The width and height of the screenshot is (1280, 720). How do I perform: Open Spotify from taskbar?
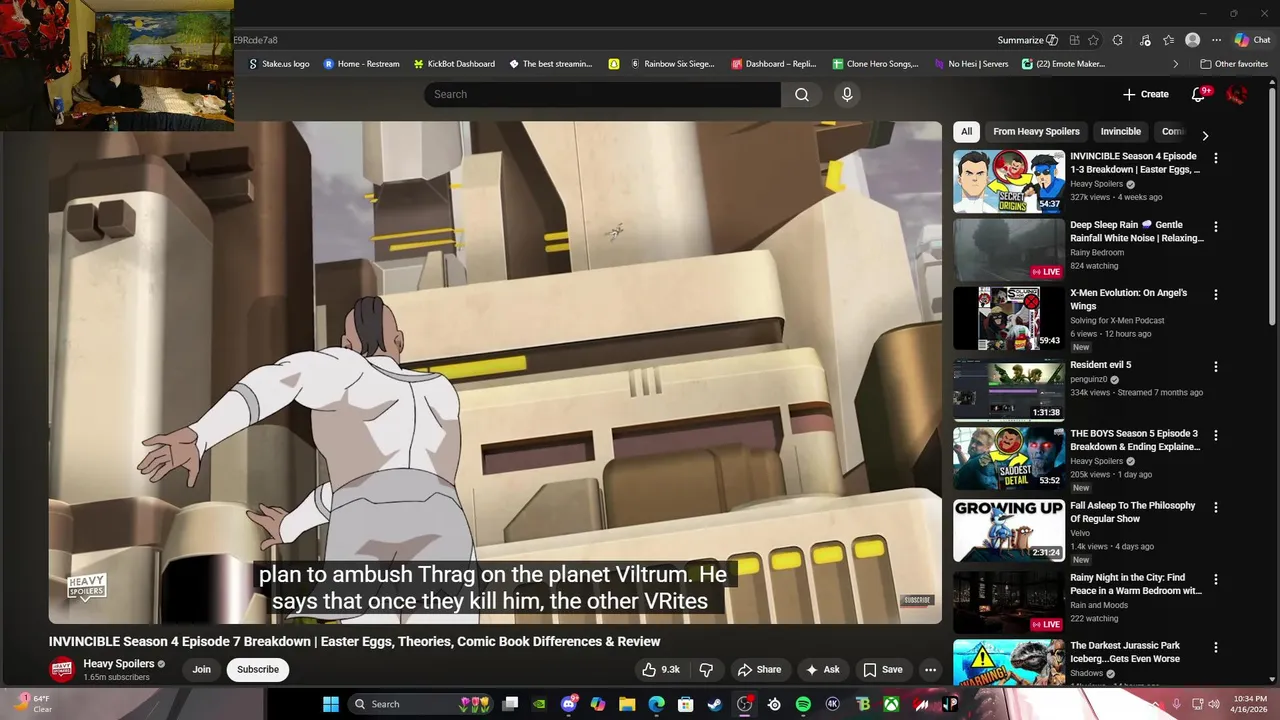[803, 704]
